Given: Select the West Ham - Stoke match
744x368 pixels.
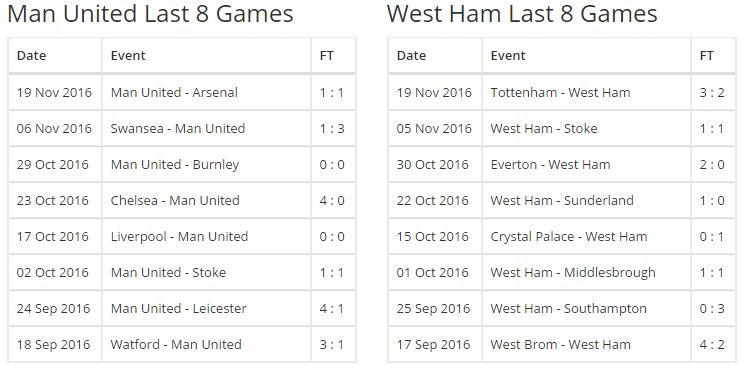Looking at the screenshot, I should pyautogui.click(x=544, y=129).
